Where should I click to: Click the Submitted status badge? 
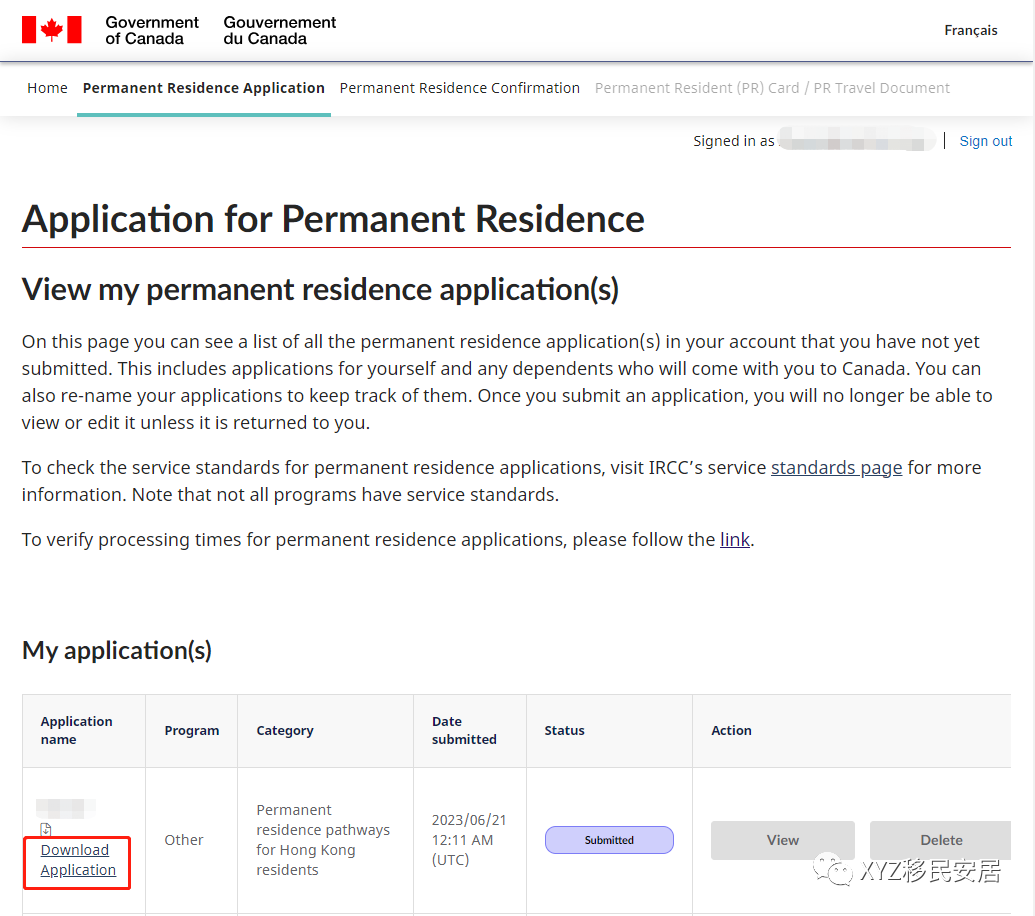tap(609, 840)
